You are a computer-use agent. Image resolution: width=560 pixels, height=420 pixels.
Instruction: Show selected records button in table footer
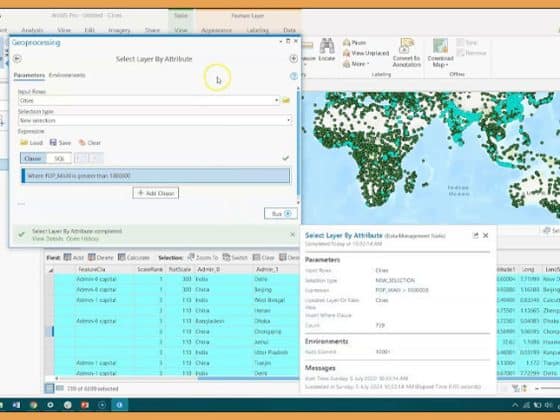[60, 388]
